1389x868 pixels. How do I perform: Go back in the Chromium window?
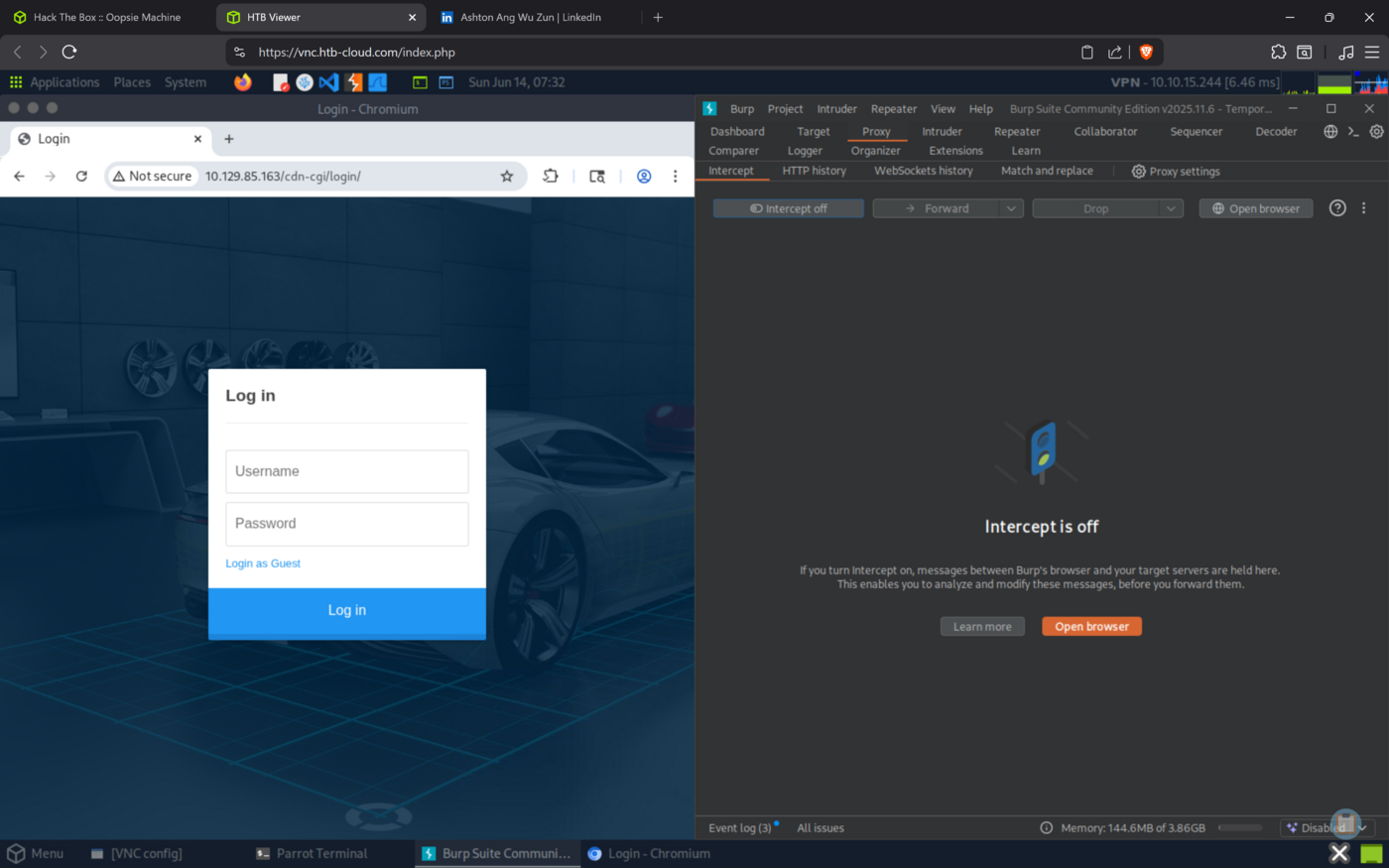tap(19, 176)
